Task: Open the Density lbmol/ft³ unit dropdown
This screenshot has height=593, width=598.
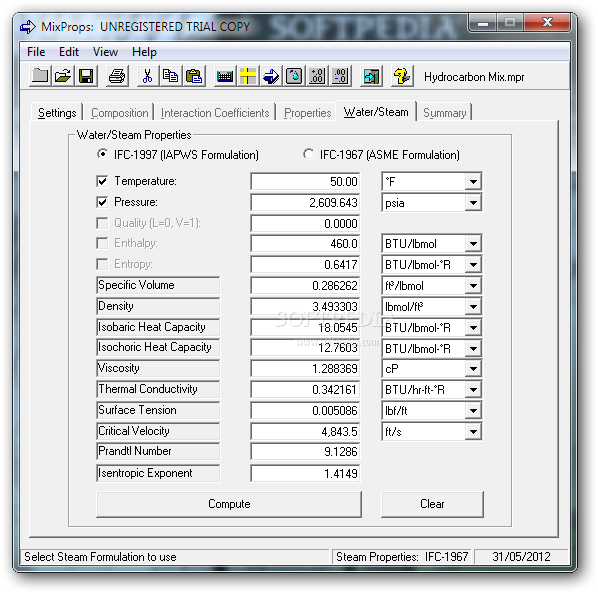Action: click(473, 307)
